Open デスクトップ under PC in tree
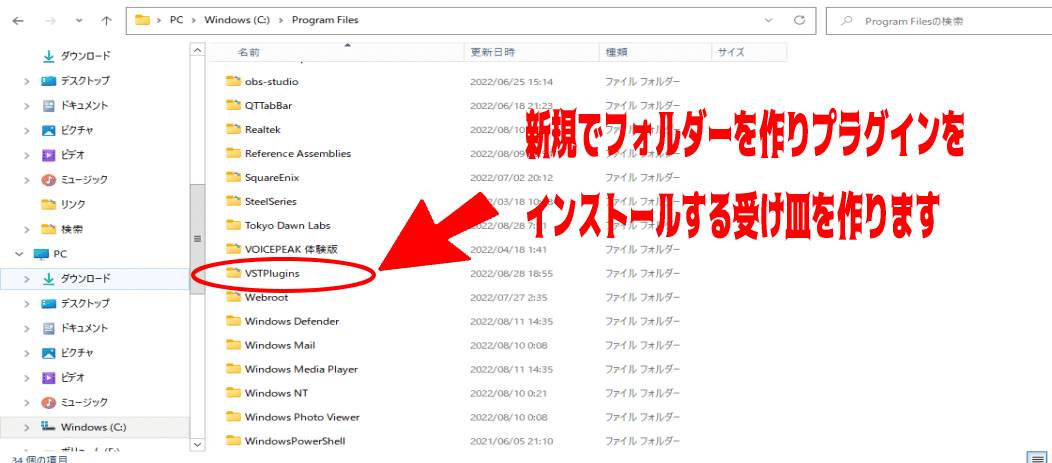 coord(85,303)
